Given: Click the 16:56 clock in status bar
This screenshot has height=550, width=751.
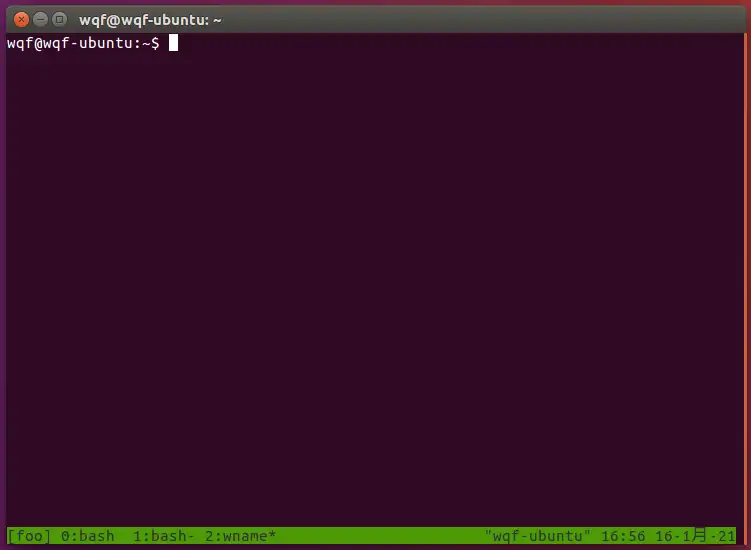Looking at the screenshot, I should (622, 536).
